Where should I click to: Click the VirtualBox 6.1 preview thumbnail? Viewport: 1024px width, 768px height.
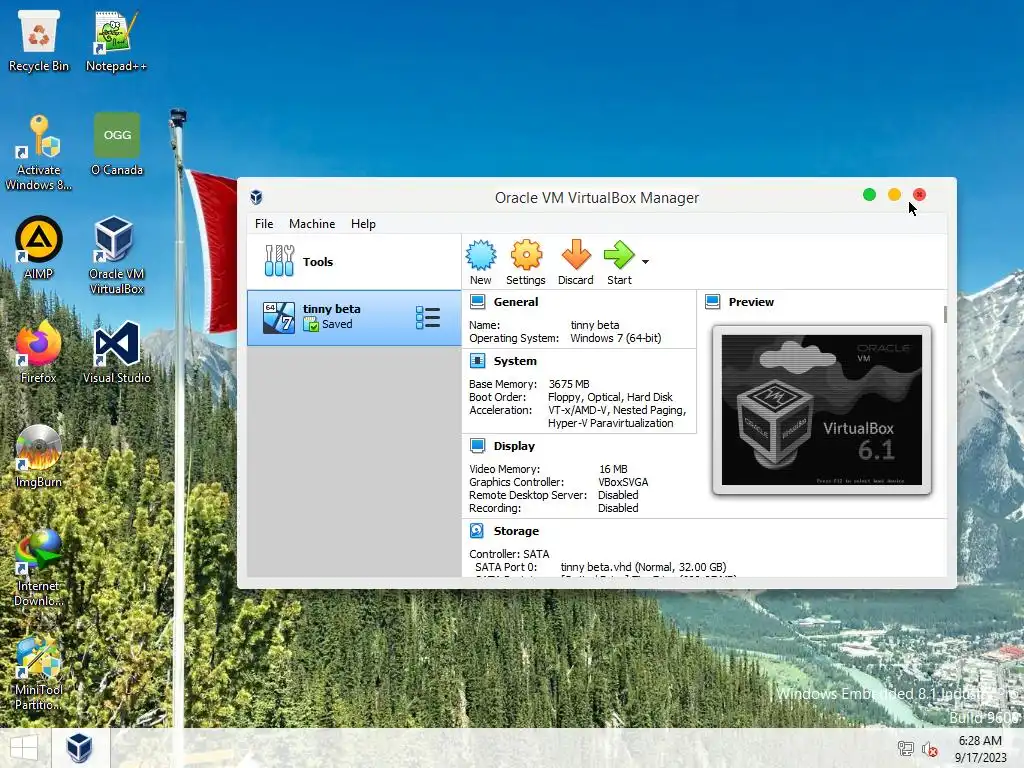822,410
